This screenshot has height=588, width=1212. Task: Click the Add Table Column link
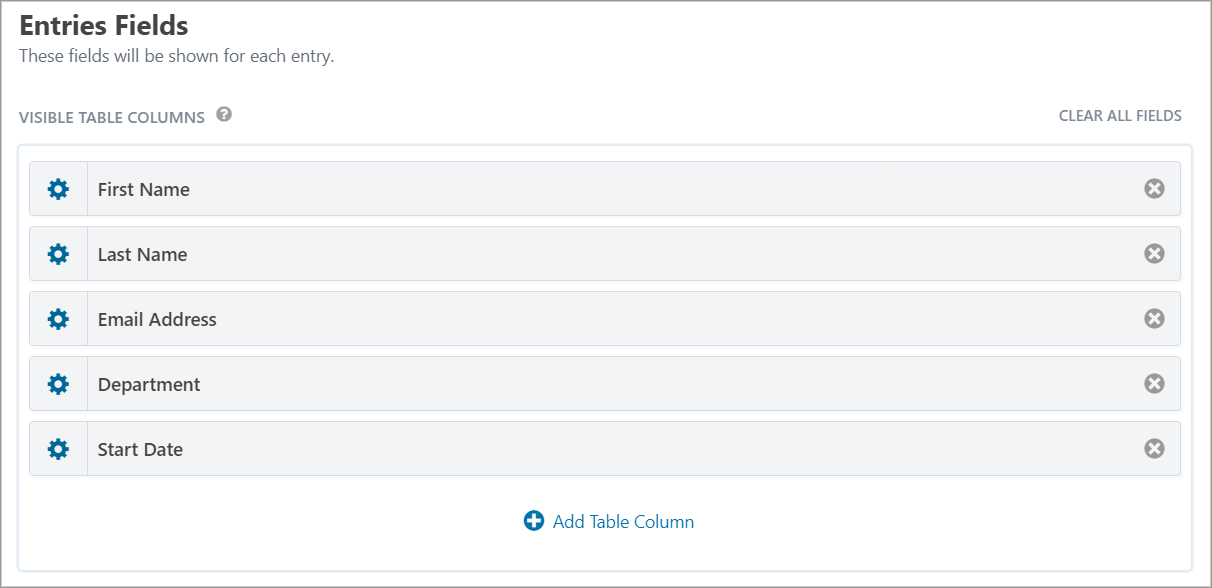click(x=623, y=522)
